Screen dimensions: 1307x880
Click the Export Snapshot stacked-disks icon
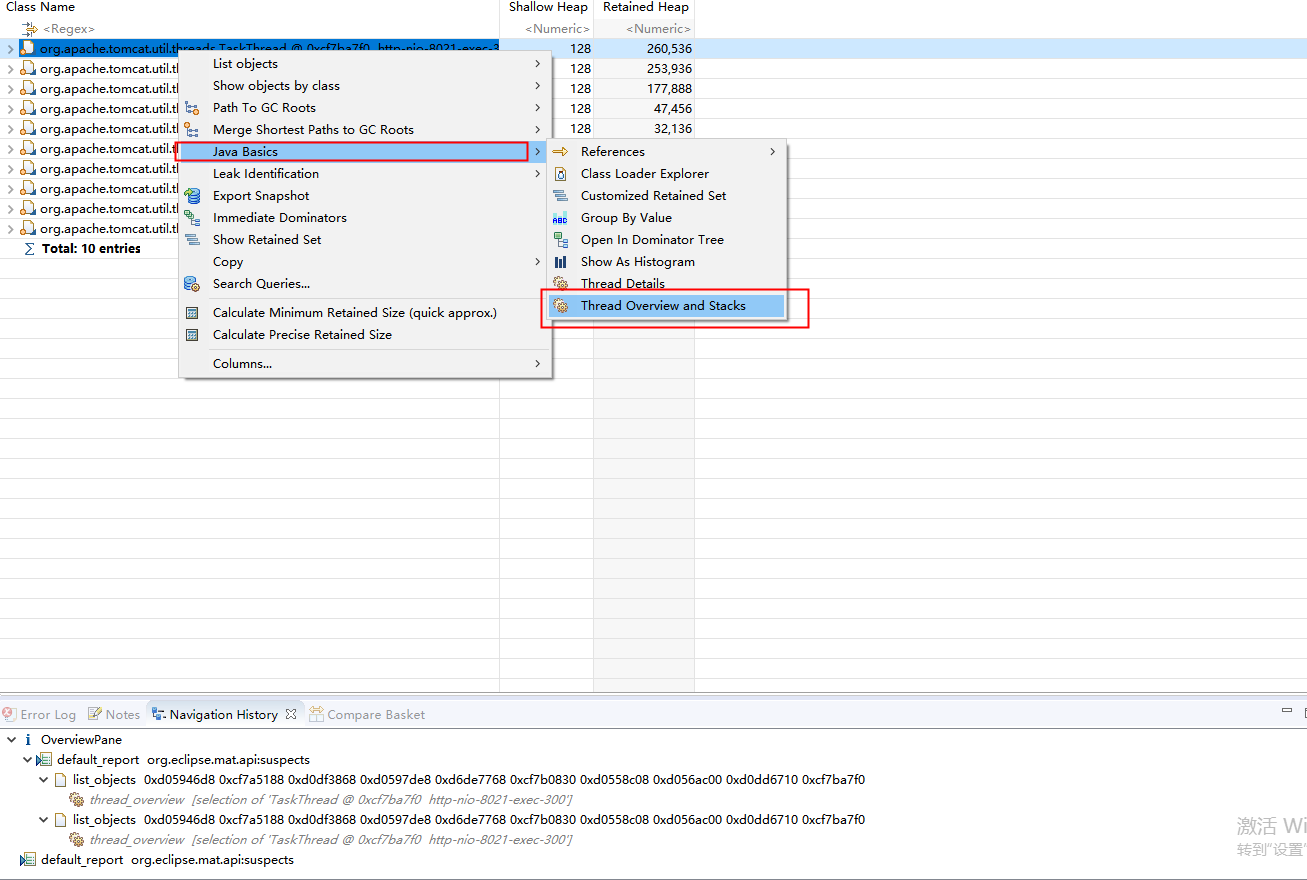pos(193,195)
